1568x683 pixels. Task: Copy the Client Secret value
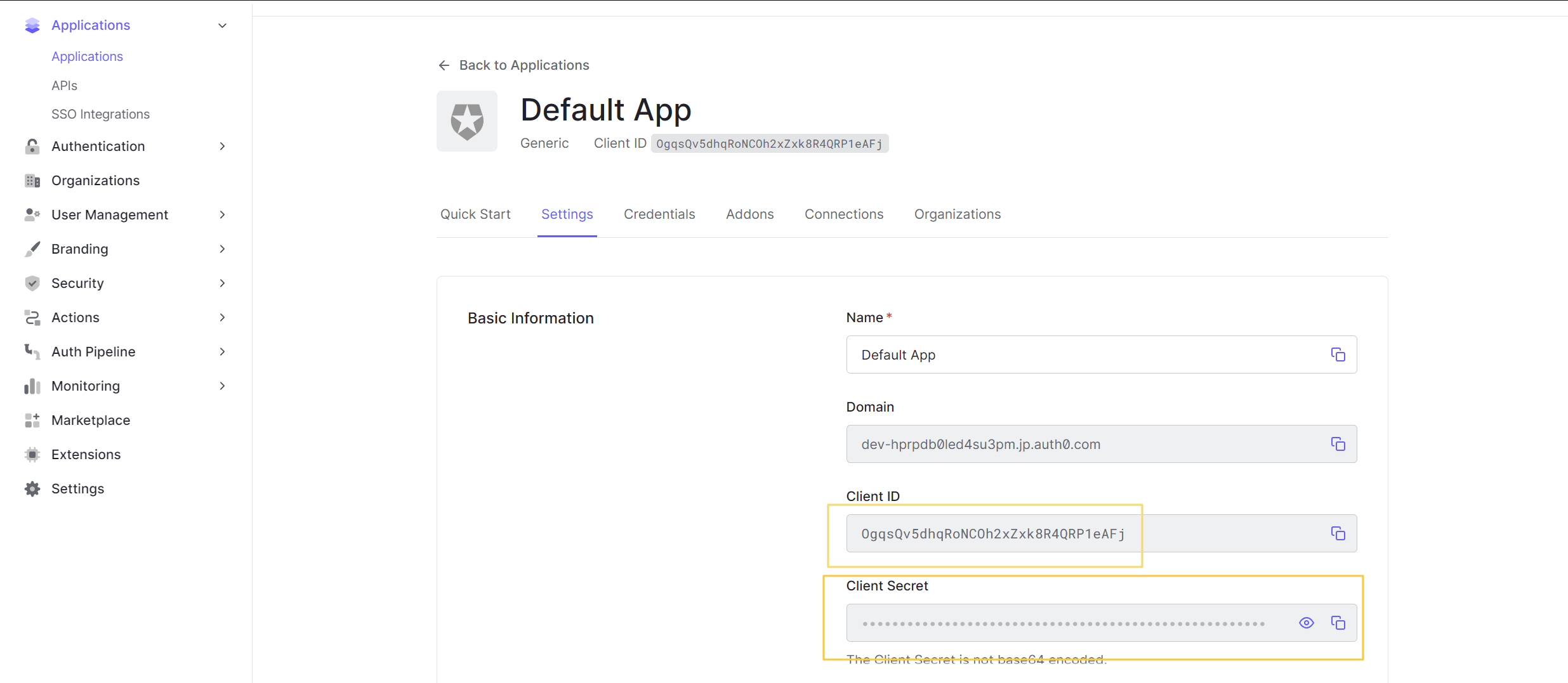[x=1338, y=623]
